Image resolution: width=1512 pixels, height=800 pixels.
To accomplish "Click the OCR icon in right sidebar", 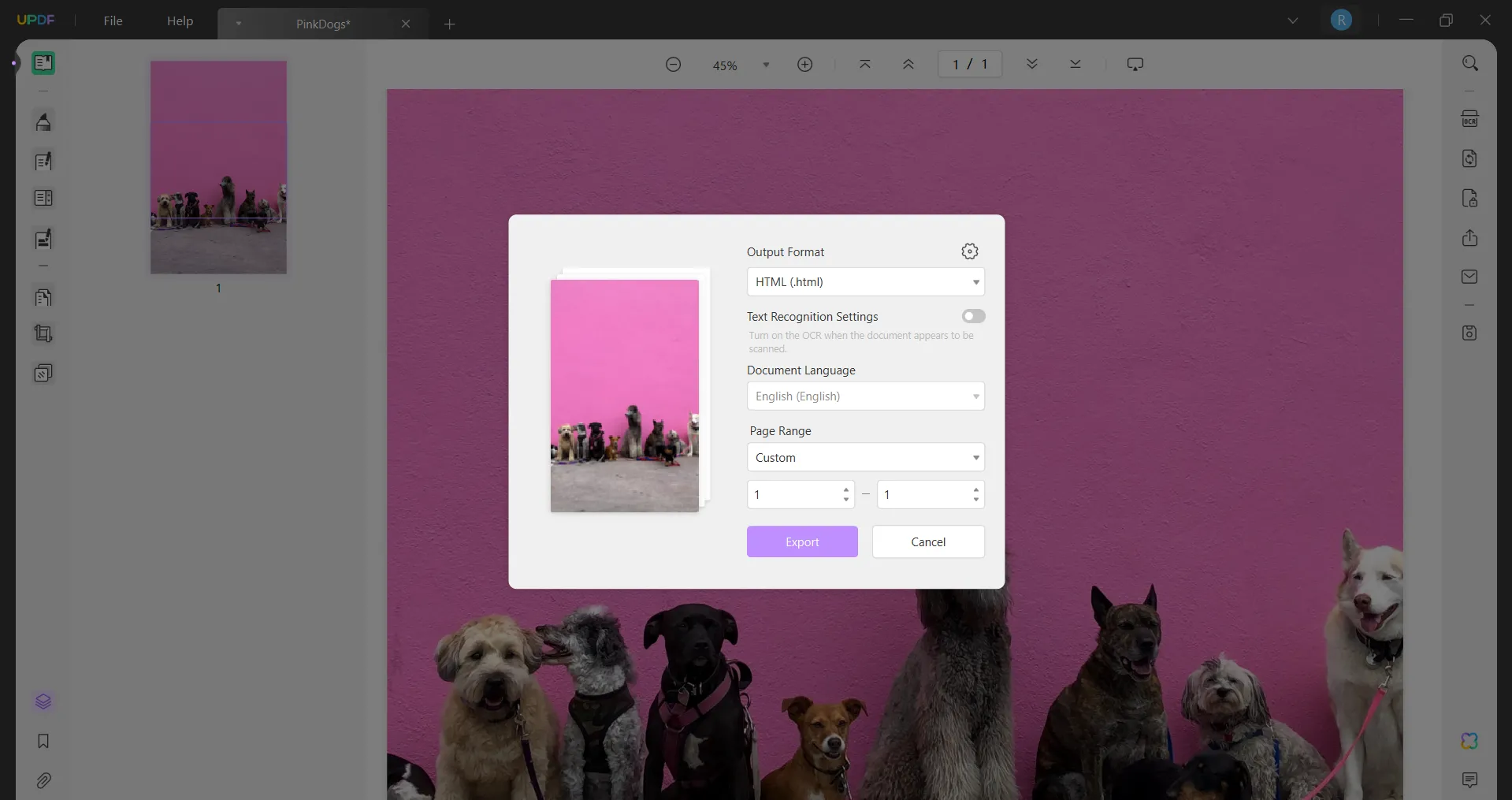I will [1469, 119].
